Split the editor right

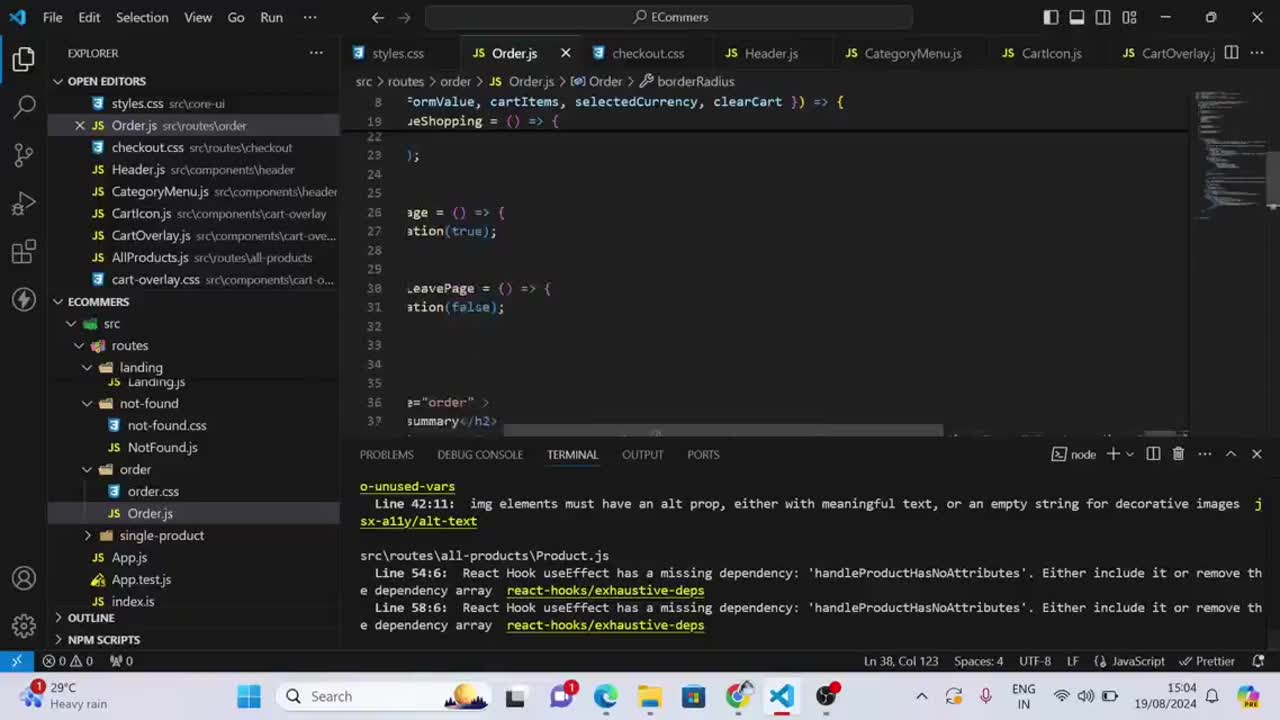[1232, 53]
